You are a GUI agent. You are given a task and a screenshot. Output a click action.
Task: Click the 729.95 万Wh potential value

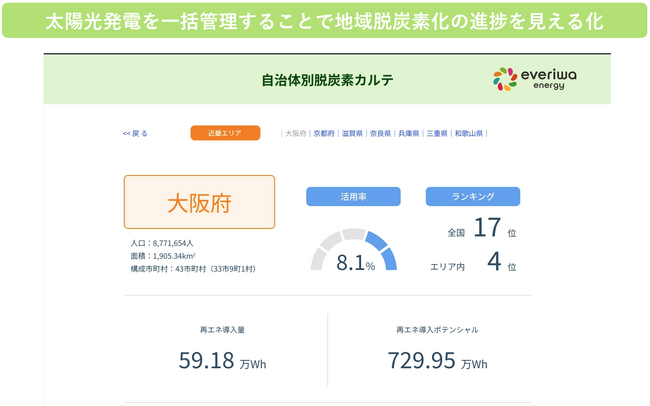(437, 361)
